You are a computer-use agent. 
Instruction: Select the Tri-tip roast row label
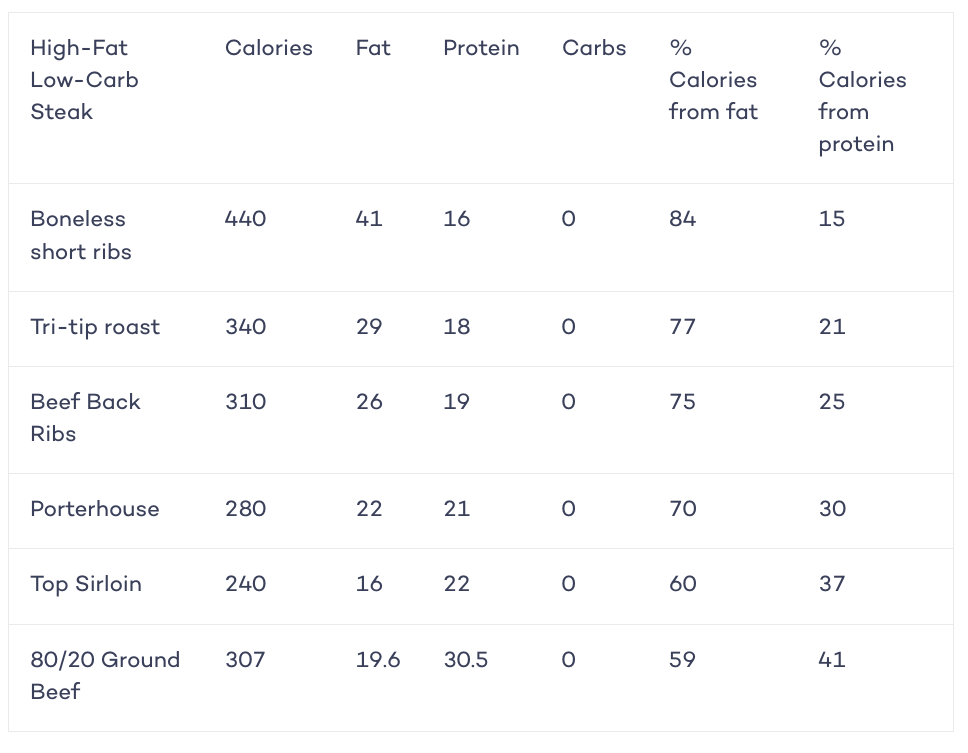click(95, 327)
